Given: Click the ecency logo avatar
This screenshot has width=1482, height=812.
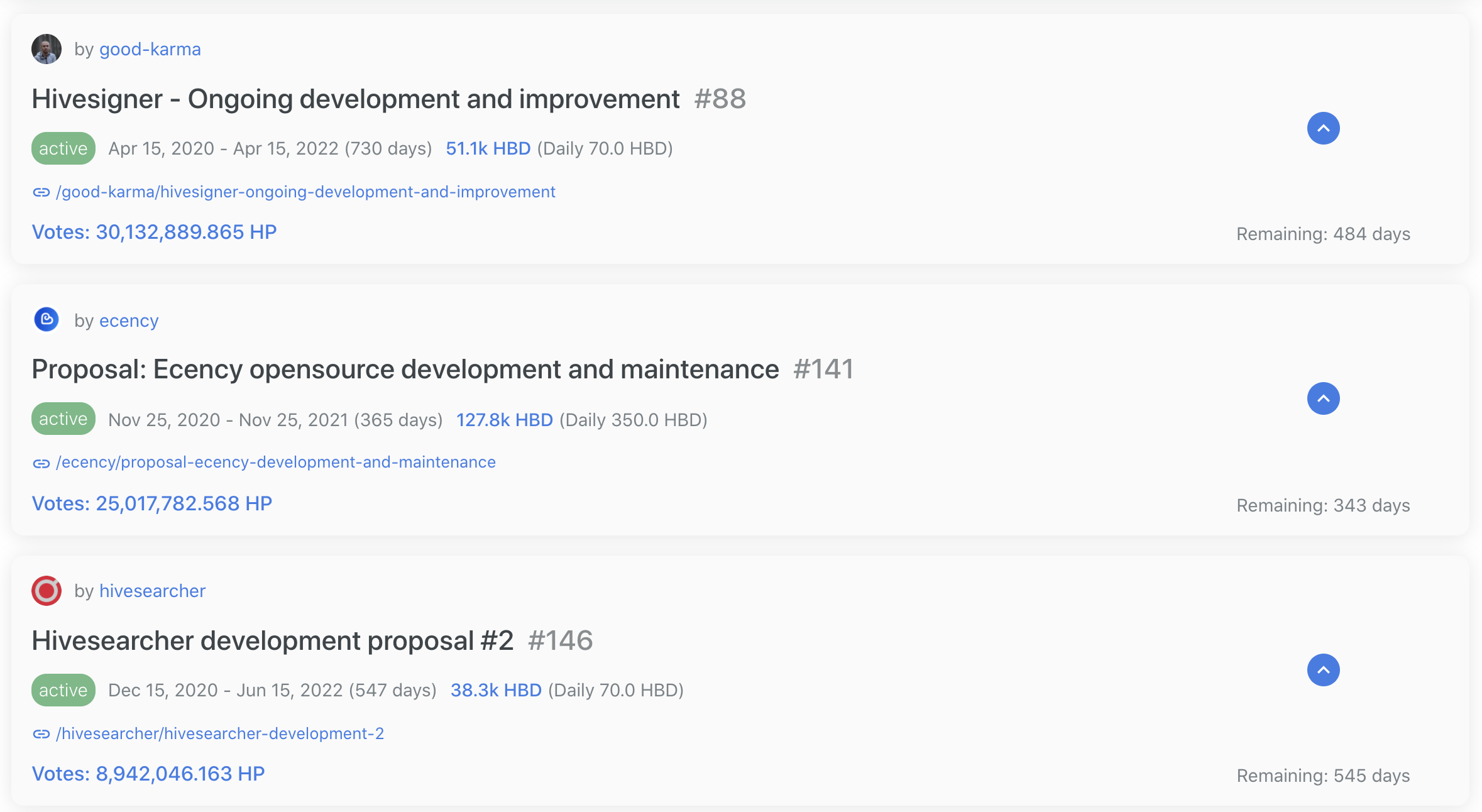Looking at the screenshot, I should pos(47,320).
